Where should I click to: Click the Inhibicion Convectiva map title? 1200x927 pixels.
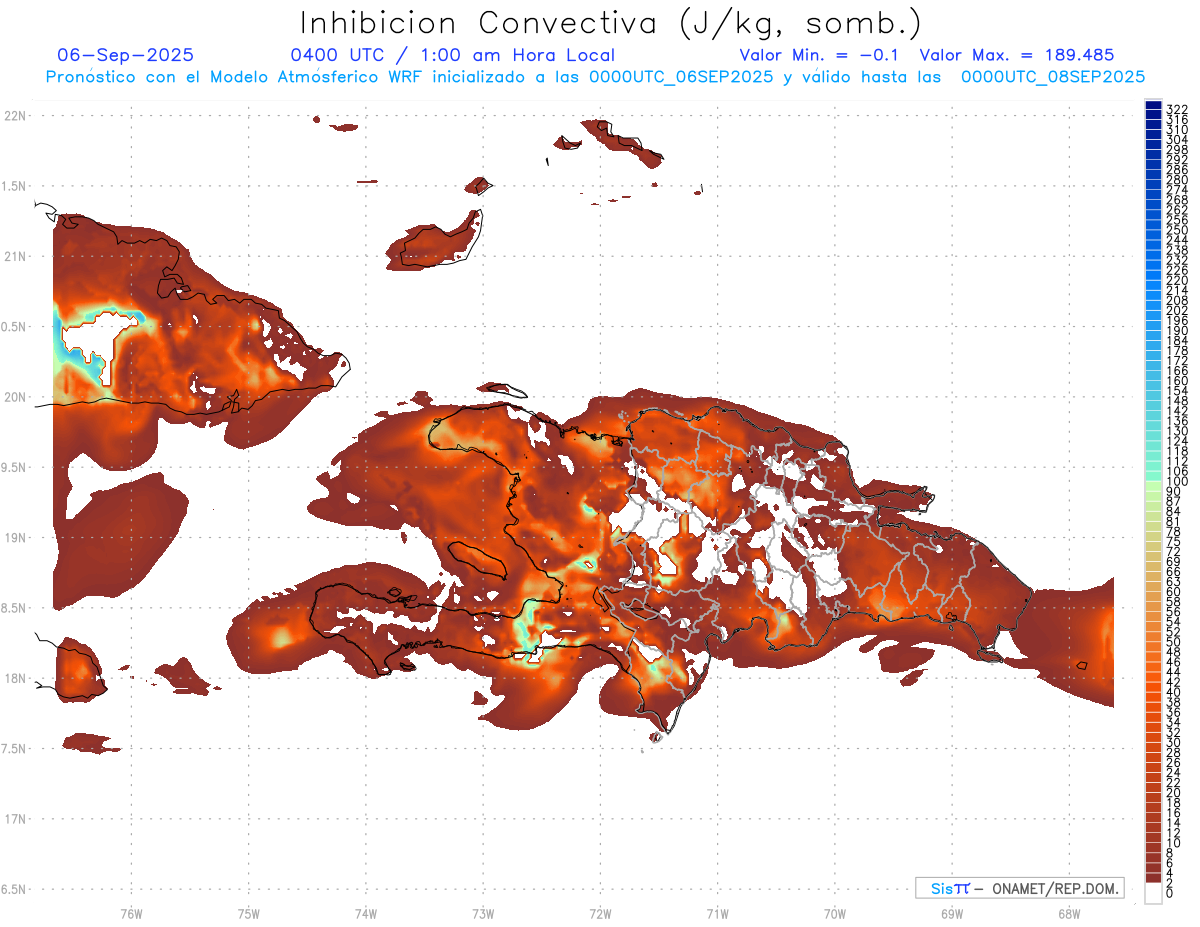tap(611, 22)
